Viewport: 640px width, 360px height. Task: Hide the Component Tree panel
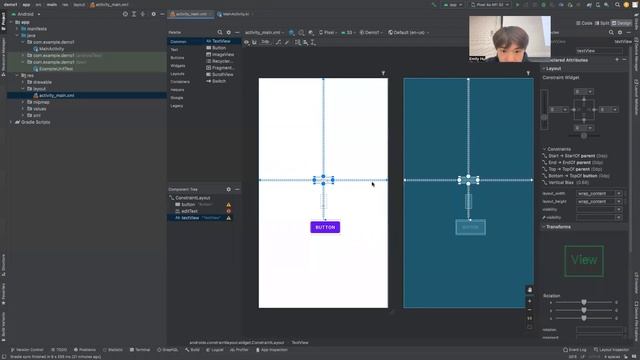pos(237,189)
